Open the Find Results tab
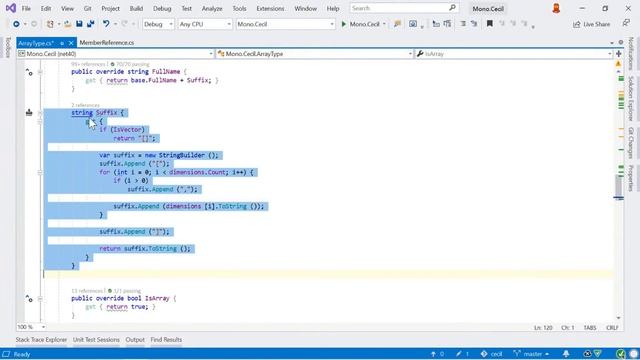The image size is (640, 360). [166, 340]
